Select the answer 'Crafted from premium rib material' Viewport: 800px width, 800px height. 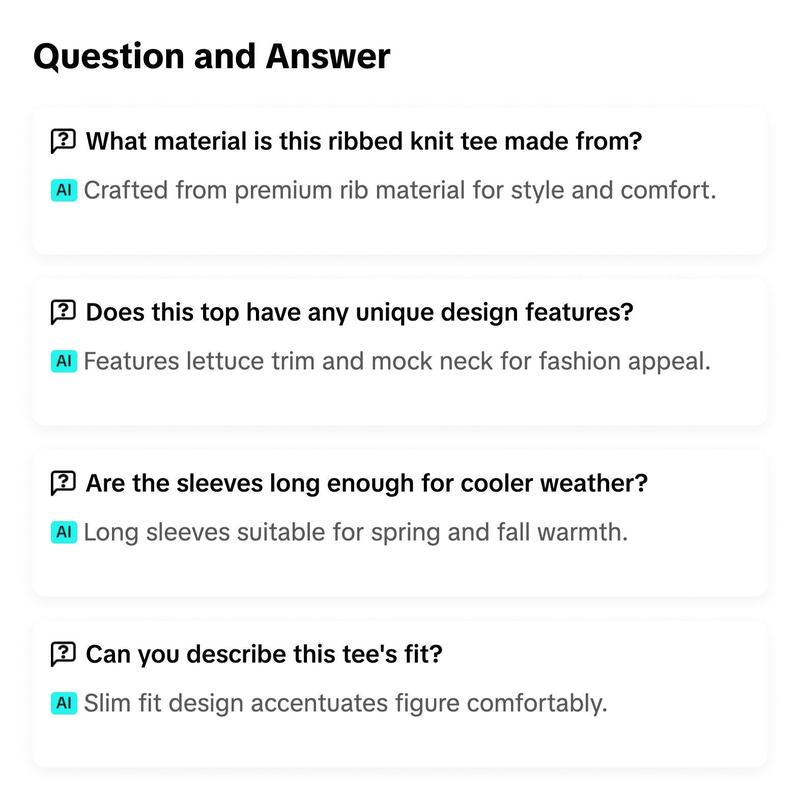[400, 190]
